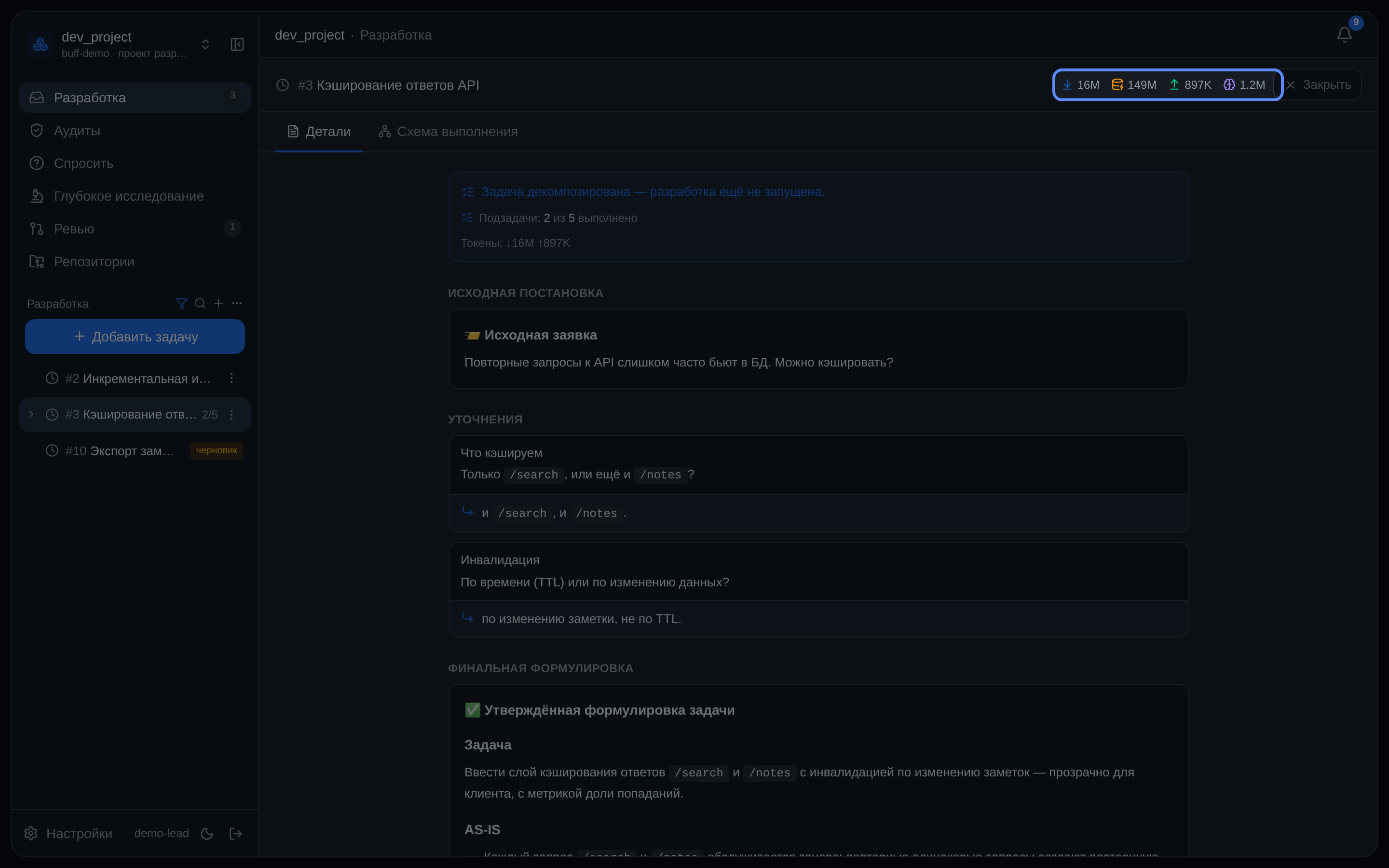Click the Добавить задачу button

(135, 337)
